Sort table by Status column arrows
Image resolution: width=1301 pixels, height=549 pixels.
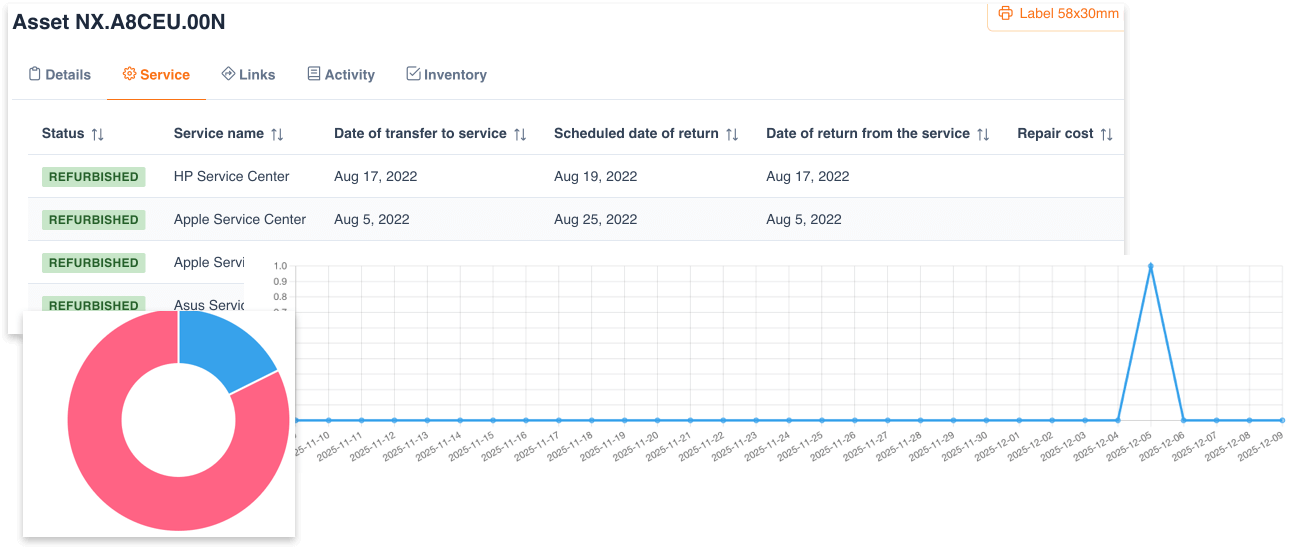click(x=97, y=134)
